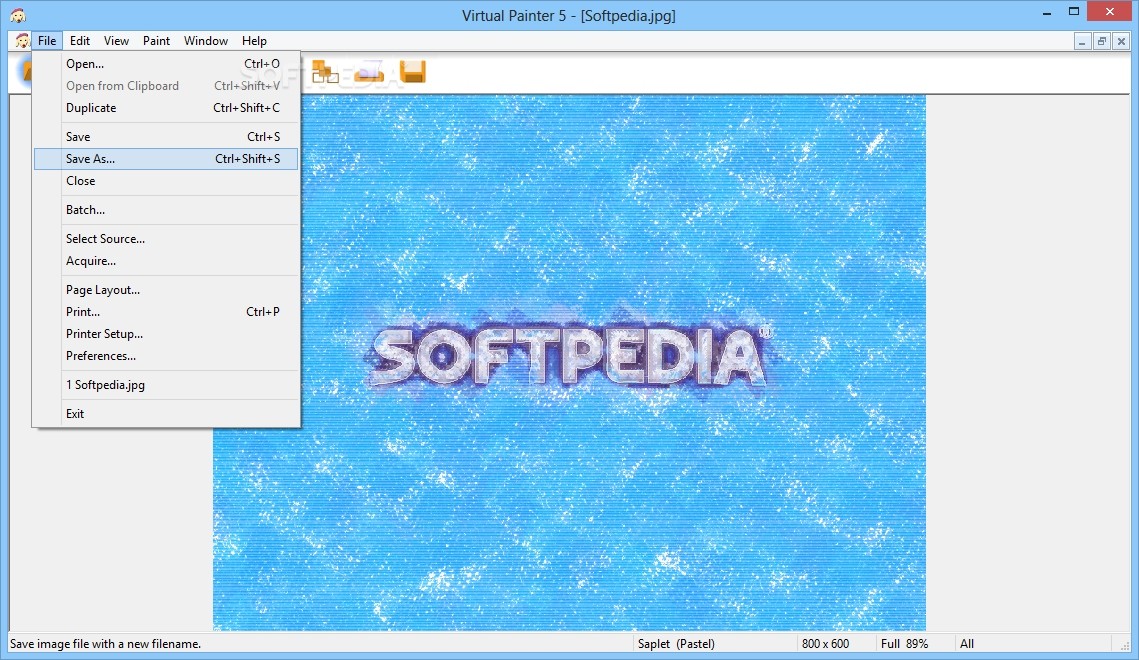1139x660 pixels.
Task: Click the 800 x 600 size status entry
Action: pos(825,644)
